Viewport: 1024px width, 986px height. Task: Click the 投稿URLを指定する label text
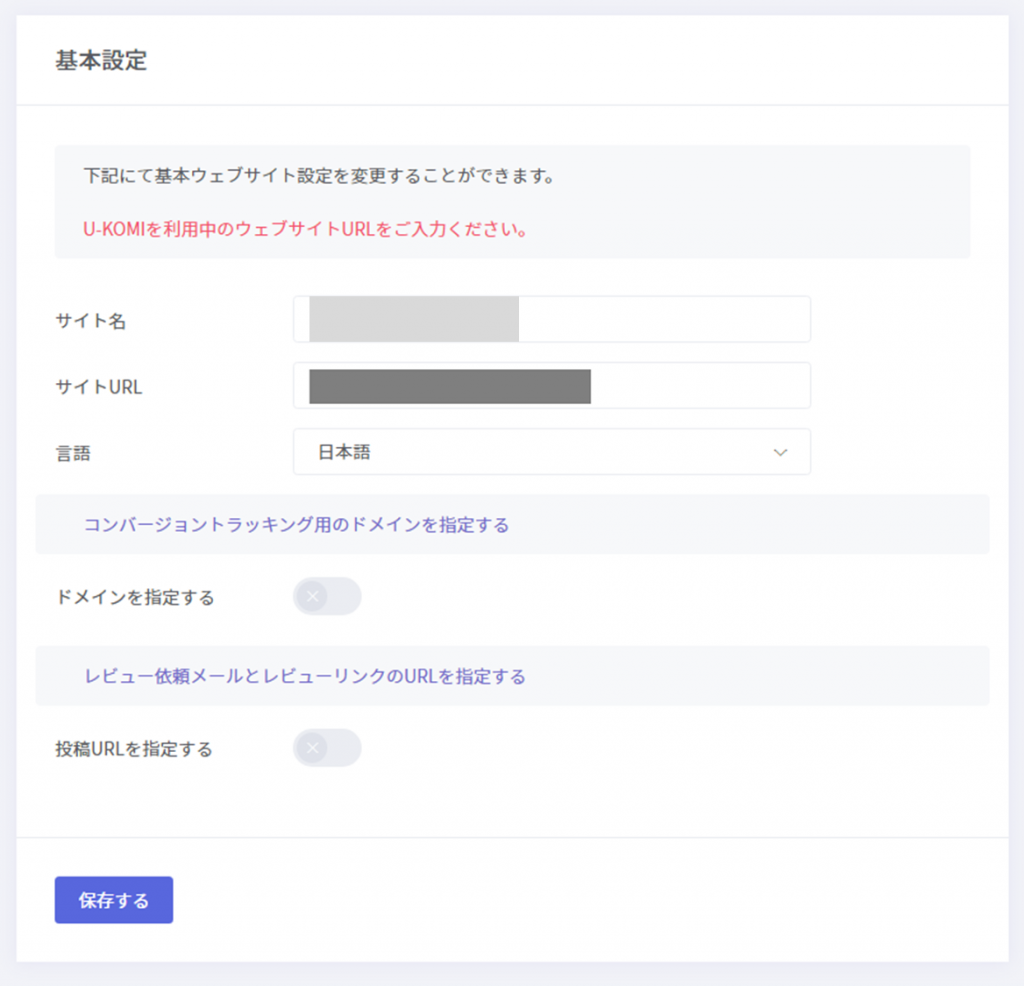134,749
